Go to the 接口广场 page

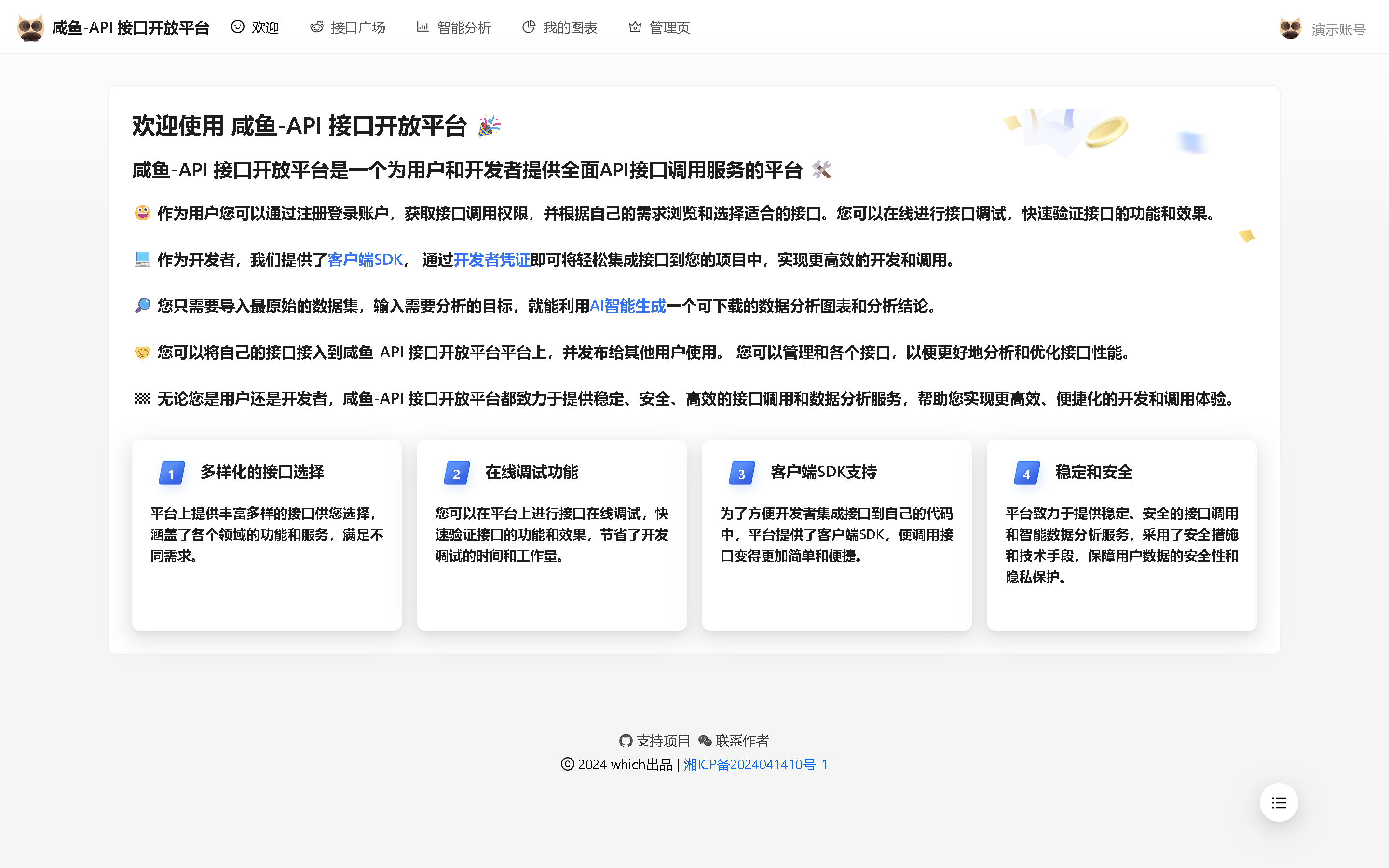pyautogui.click(x=347, y=27)
